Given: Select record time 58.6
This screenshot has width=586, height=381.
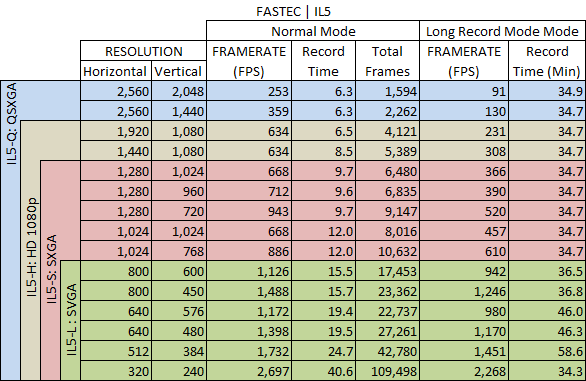Looking at the screenshot, I should [547, 351].
